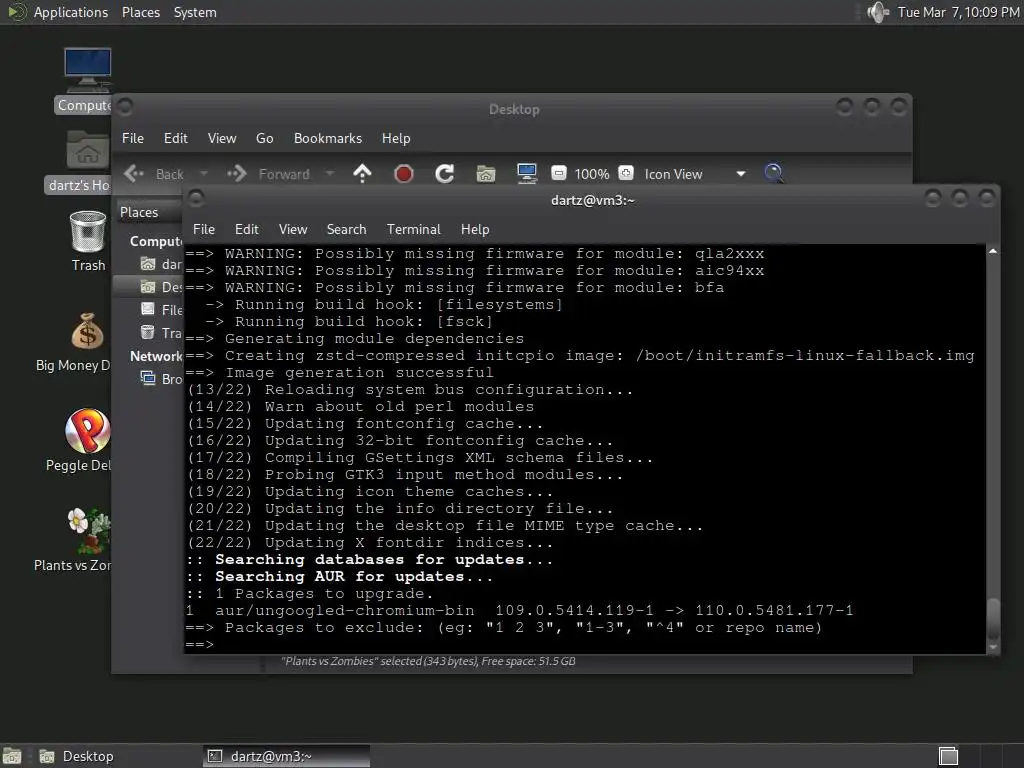Open File menu in Desktop window

pyautogui.click(x=133, y=138)
